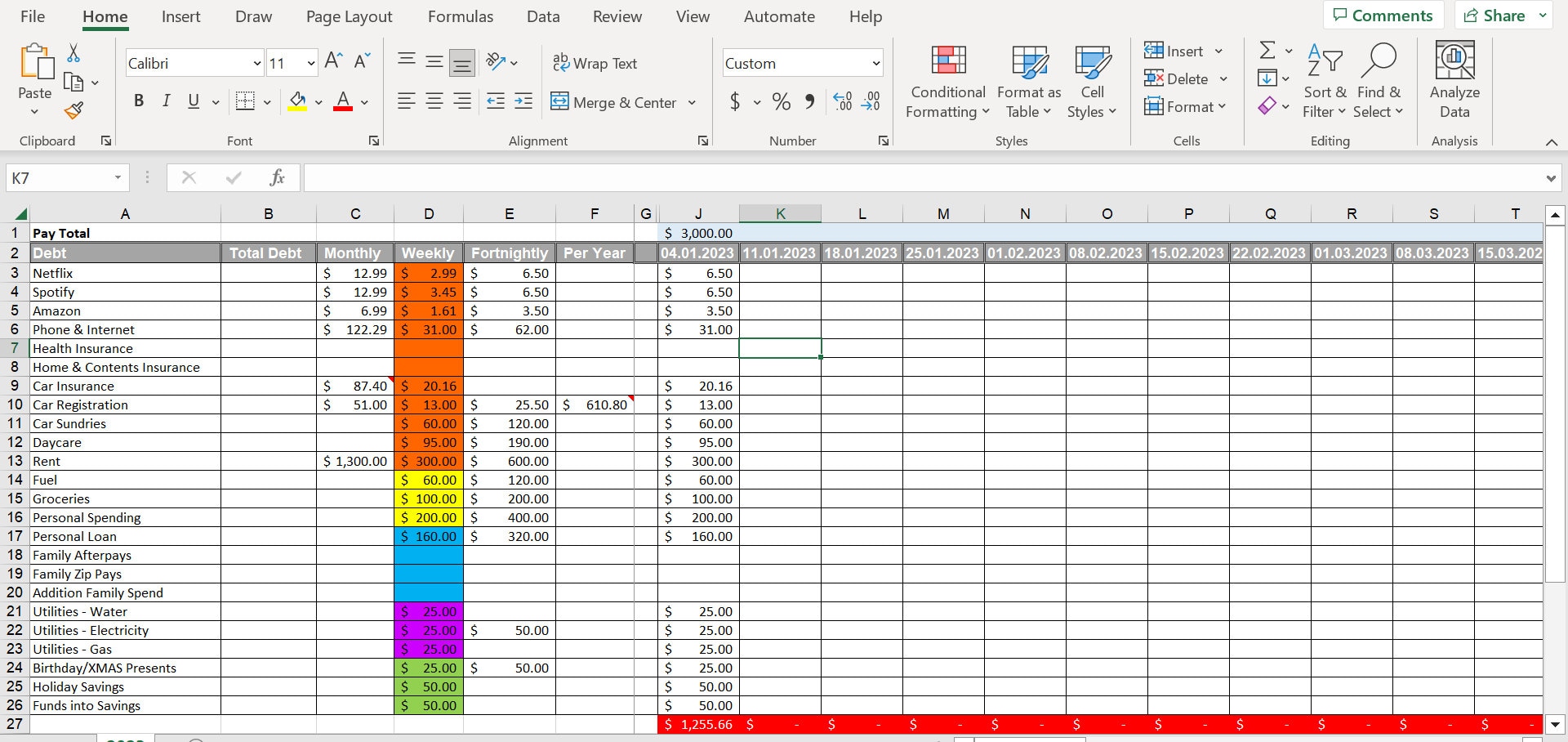Open the Number Format combo box
The height and width of the screenshot is (742, 1568).
(x=801, y=63)
